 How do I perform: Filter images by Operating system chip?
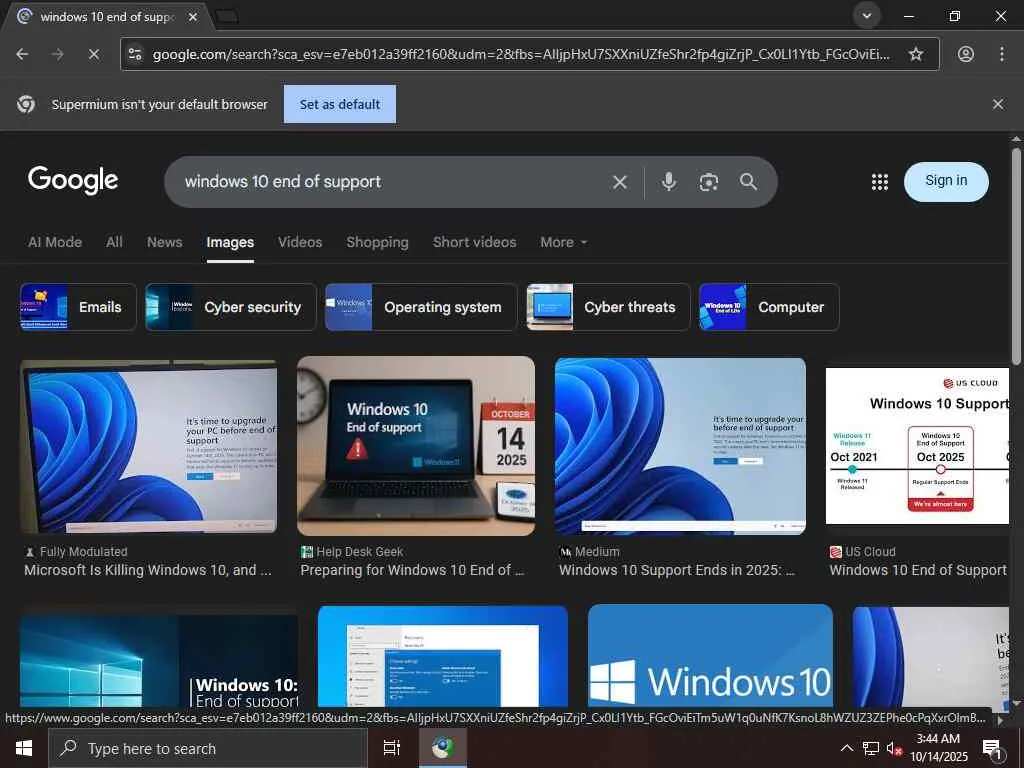[x=421, y=307]
